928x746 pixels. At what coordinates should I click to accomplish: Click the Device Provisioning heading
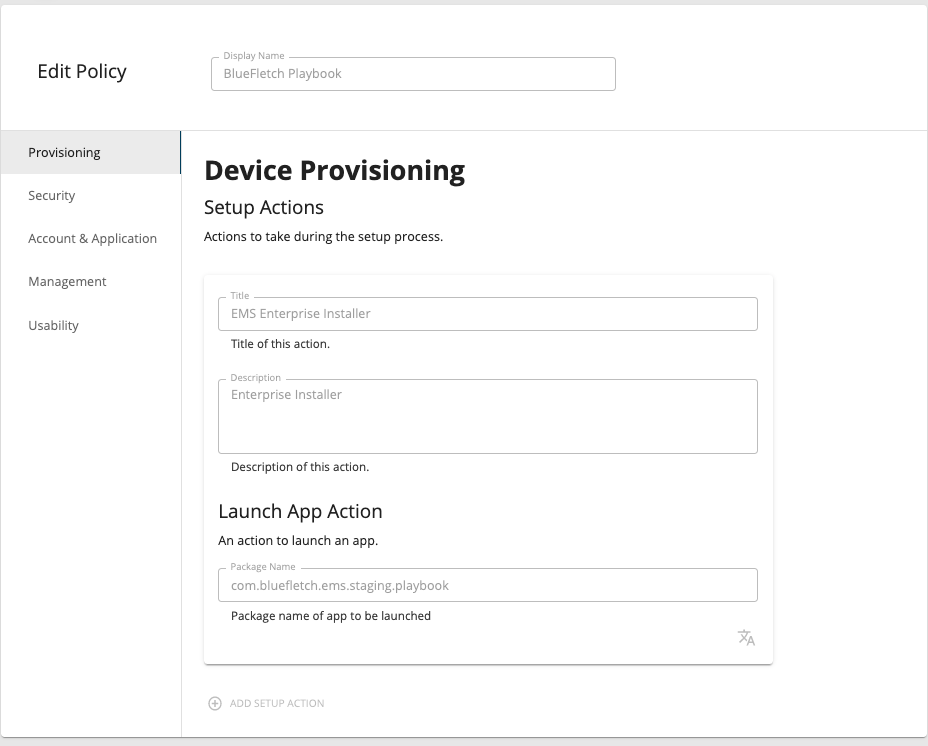pyautogui.click(x=334, y=171)
